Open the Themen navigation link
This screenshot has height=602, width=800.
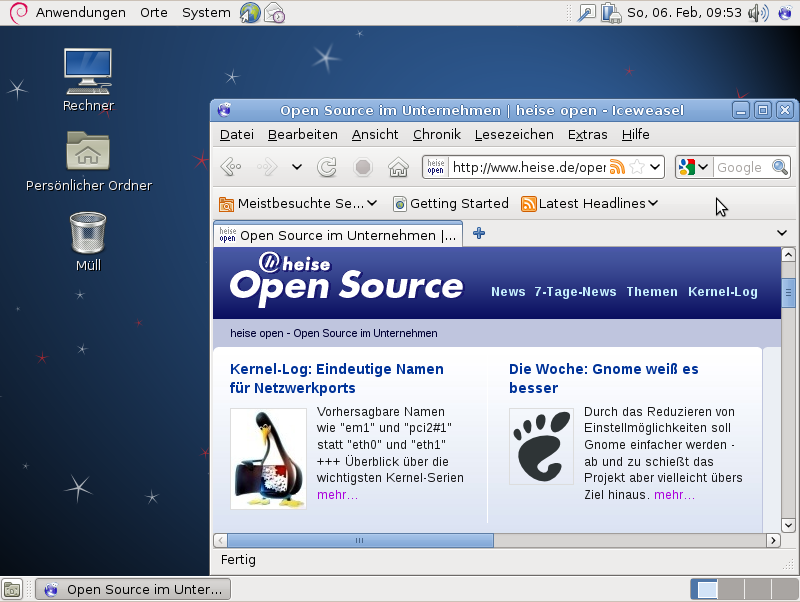[x=652, y=292]
